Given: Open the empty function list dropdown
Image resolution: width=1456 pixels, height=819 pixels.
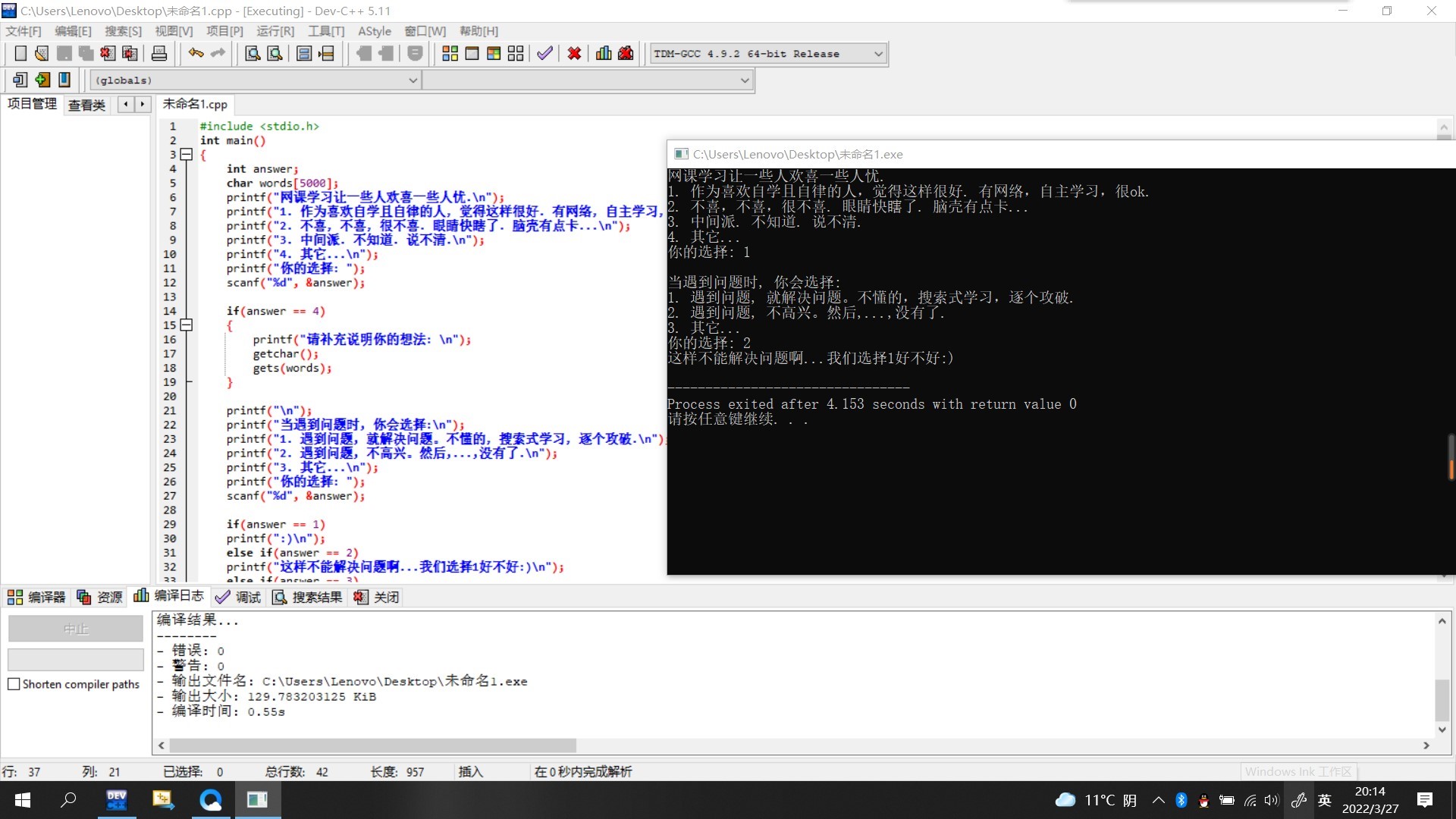Looking at the screenshot, I should point(745,80).
